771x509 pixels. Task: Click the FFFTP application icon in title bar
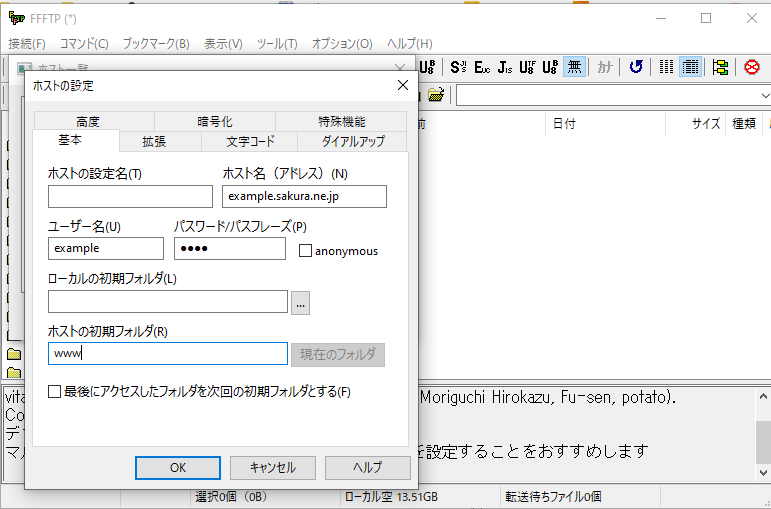tap(17, 18)
